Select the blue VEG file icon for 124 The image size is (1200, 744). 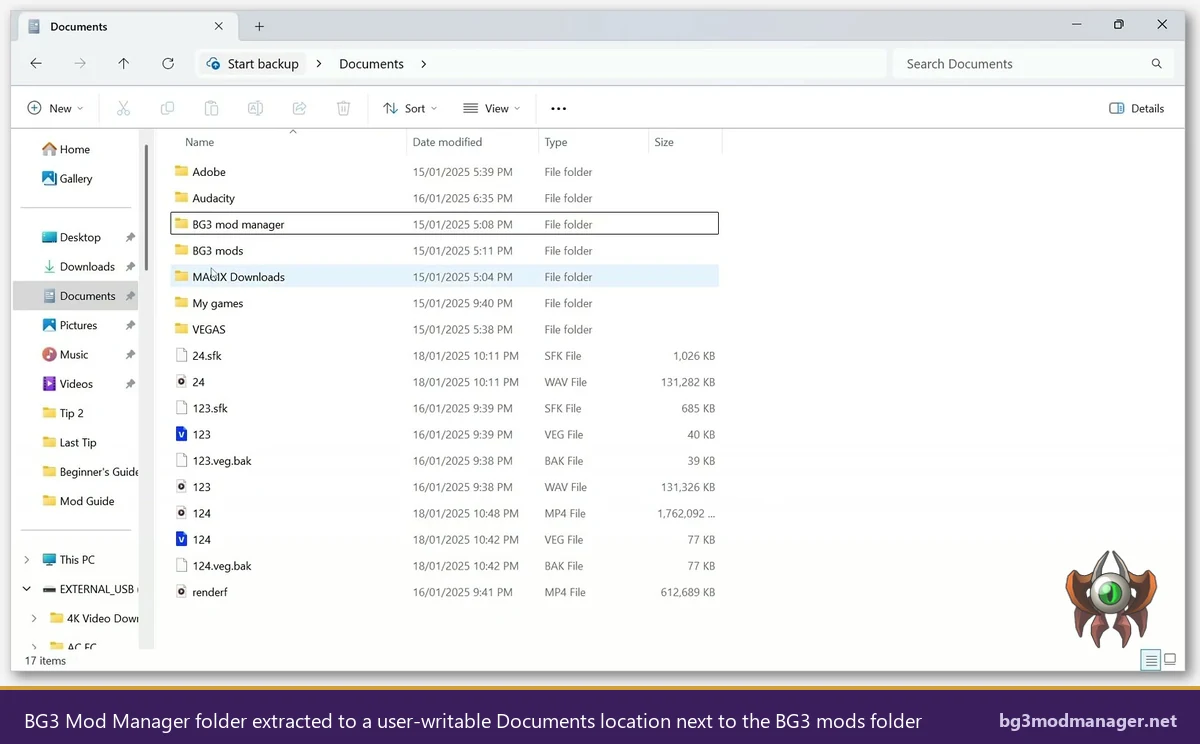pyautogui.click(x=181, y=539)
